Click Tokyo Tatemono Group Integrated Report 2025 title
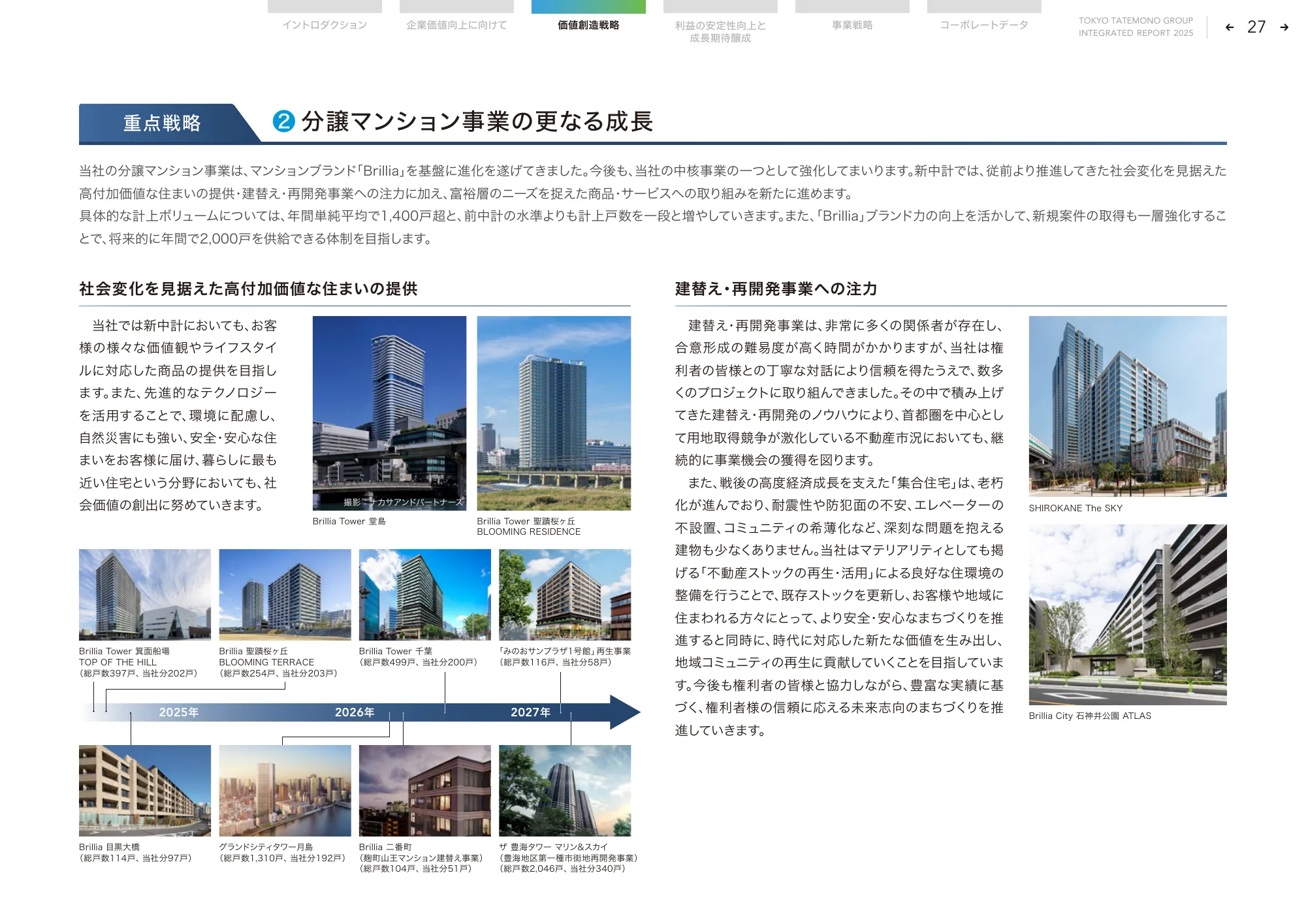Screen dimensions: 1306x924 click(x=1136, y=27)
